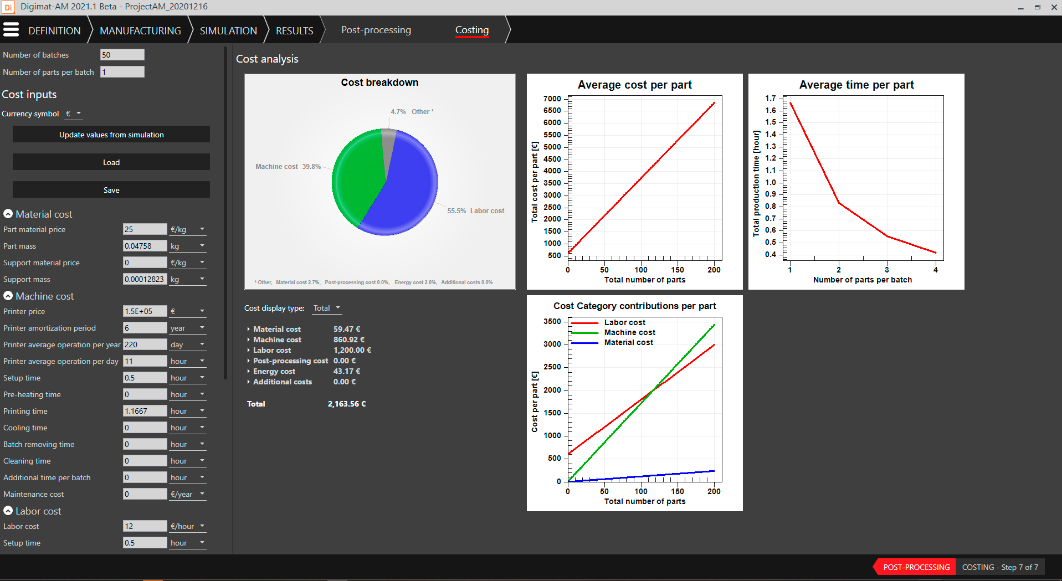
Task: Open the Currency symbol dropdown
Action: click(x=74, y=114)
